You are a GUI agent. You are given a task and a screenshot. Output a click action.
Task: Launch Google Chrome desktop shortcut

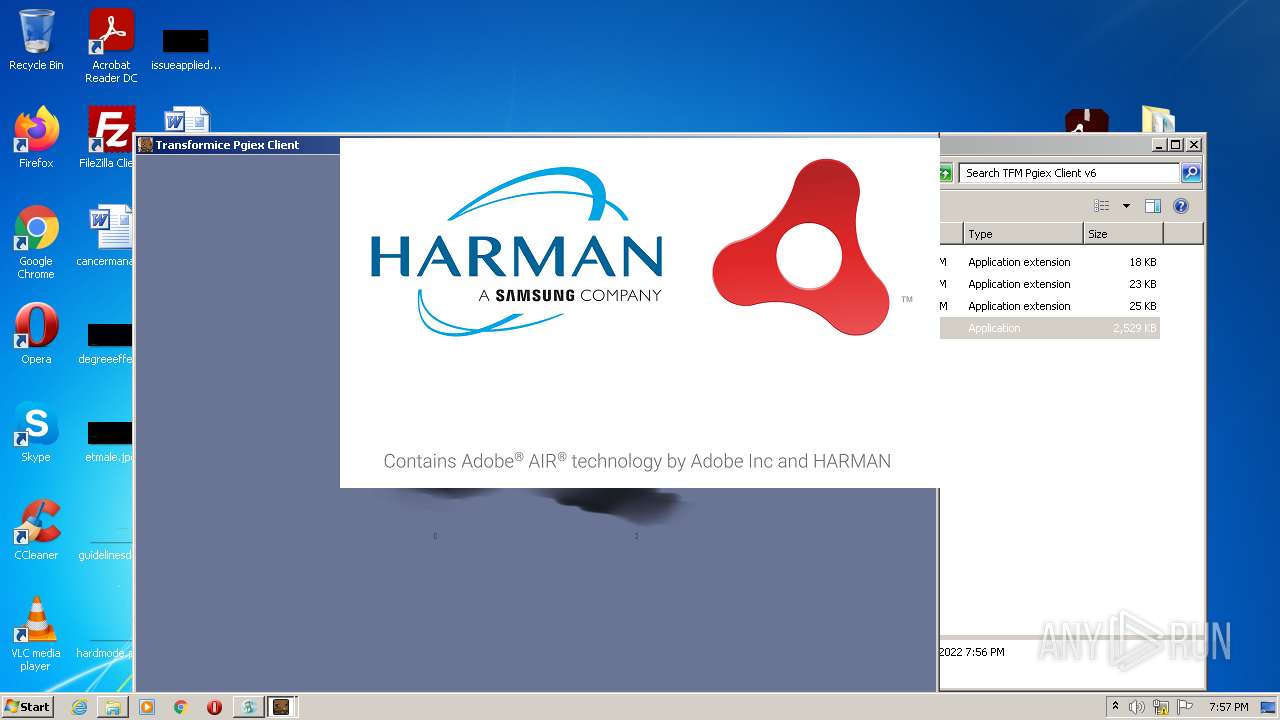click(x=36, y=242)
